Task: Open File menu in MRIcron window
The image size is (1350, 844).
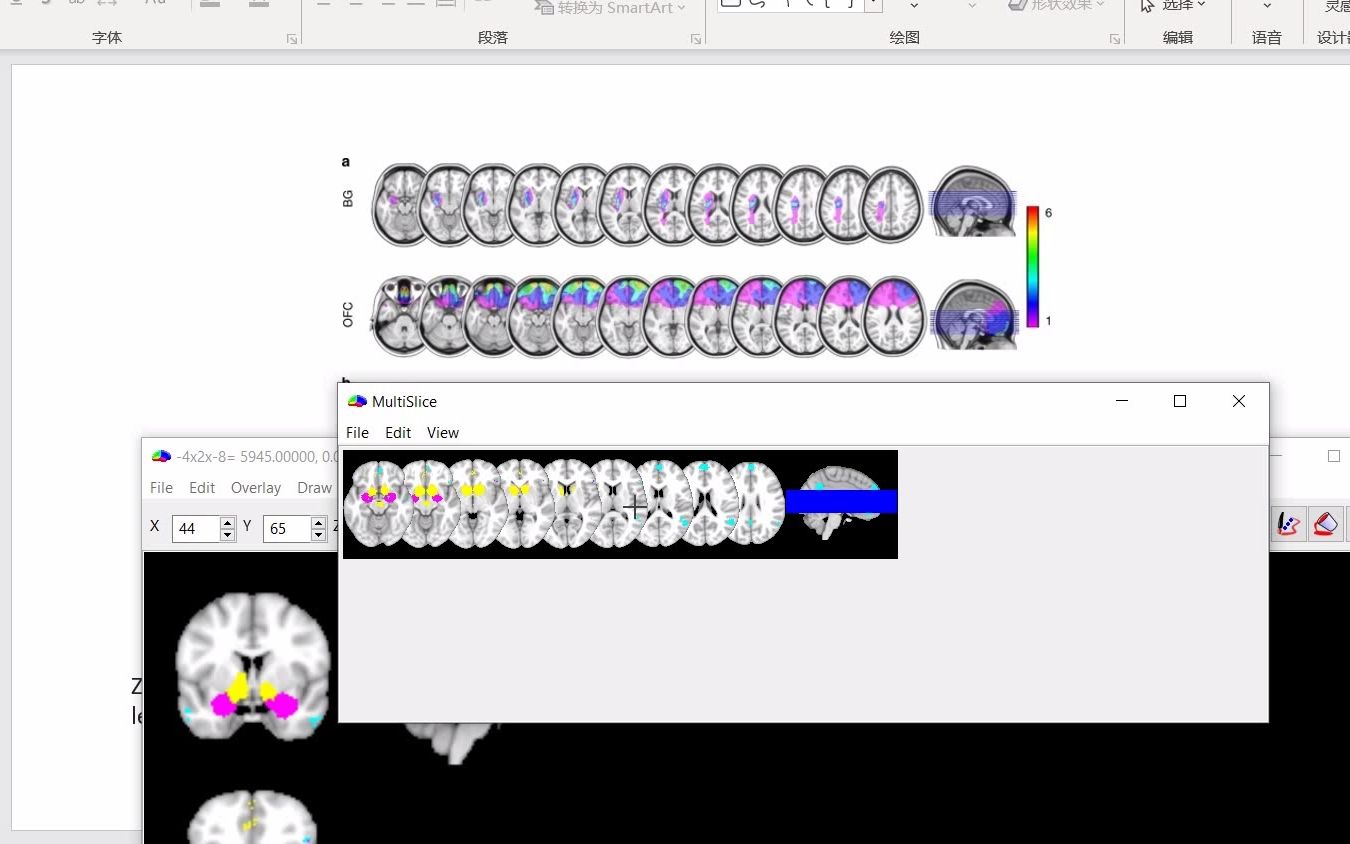Action: pyautogui.click(x=161, y=488)
